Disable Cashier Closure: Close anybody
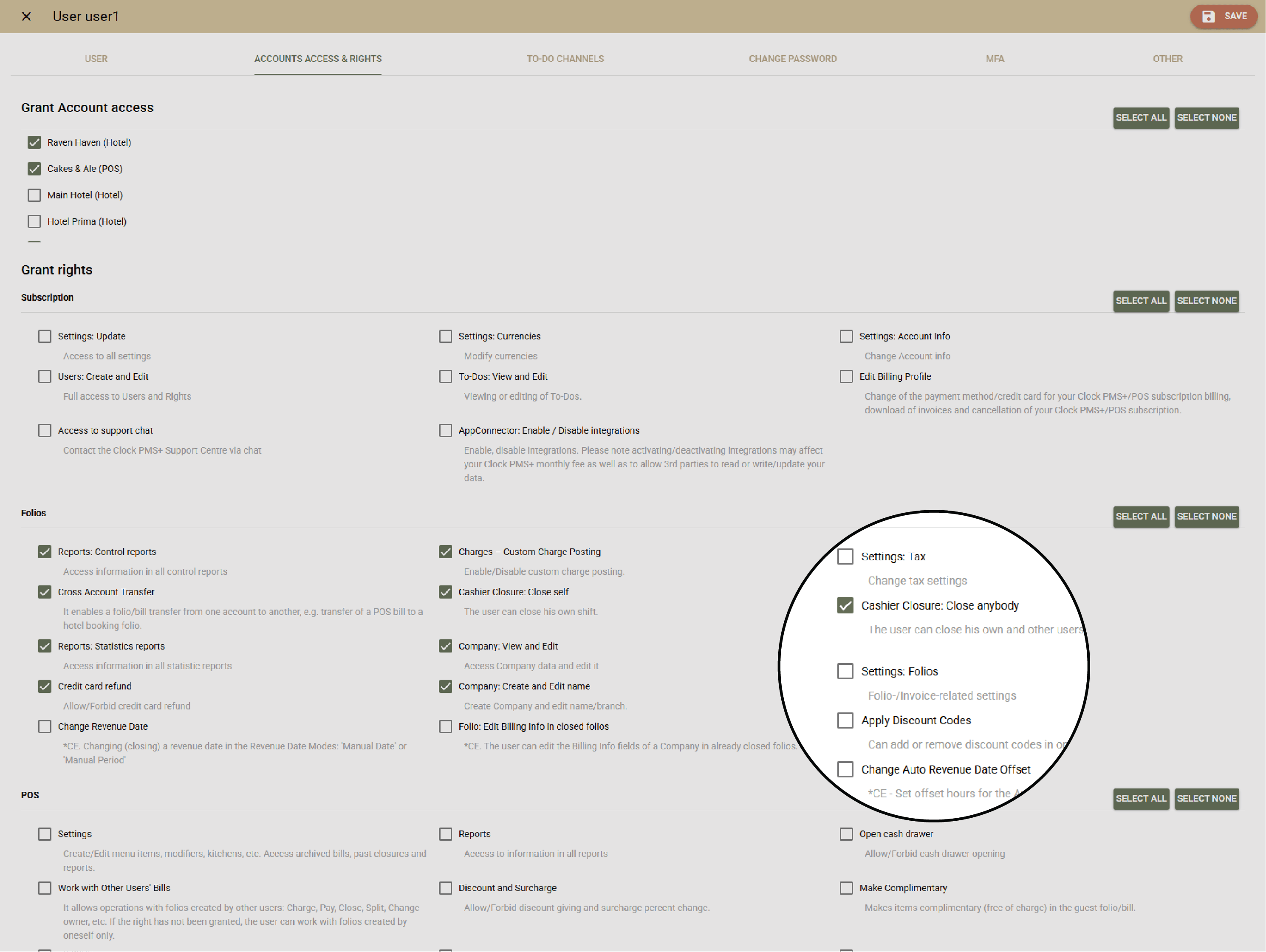The width and height of the screenshot is (1266, 952). click(845, 606)
